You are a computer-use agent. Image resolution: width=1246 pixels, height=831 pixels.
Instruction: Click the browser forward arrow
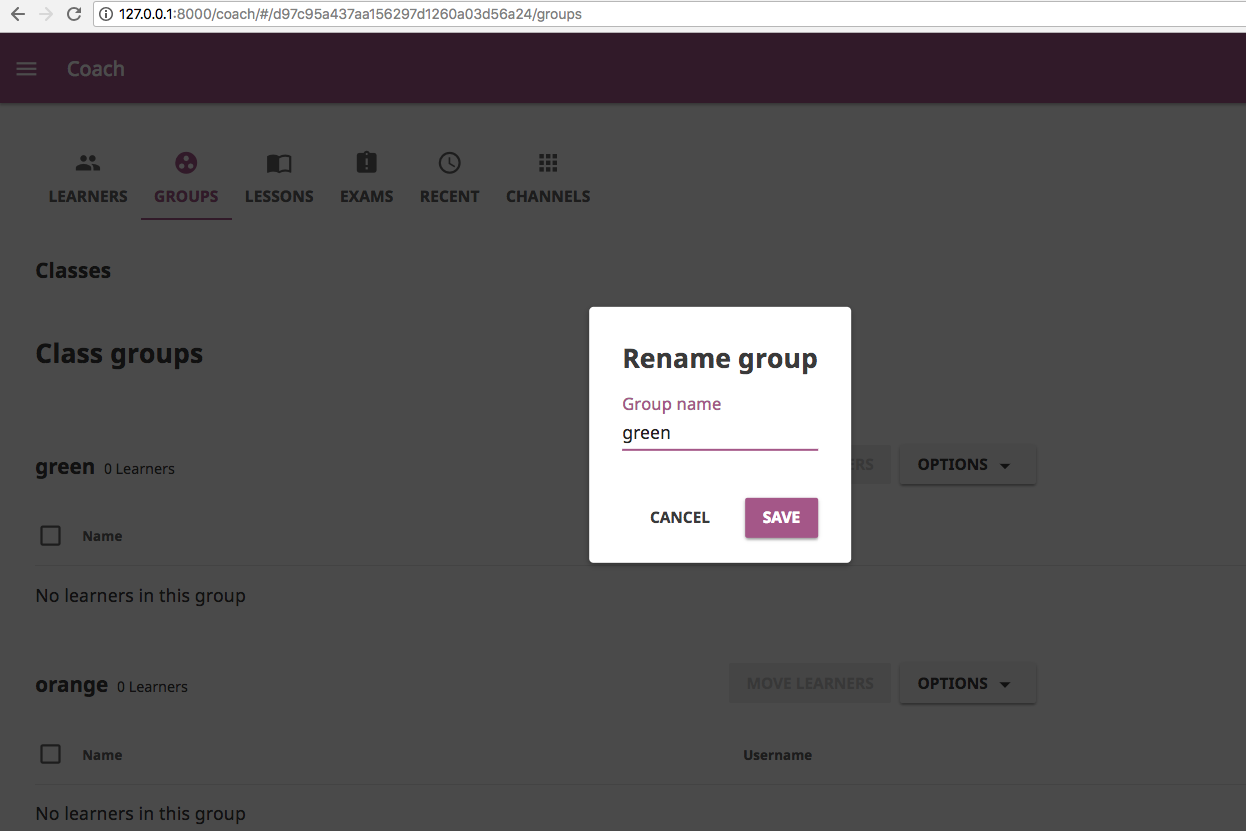(45, 14)
